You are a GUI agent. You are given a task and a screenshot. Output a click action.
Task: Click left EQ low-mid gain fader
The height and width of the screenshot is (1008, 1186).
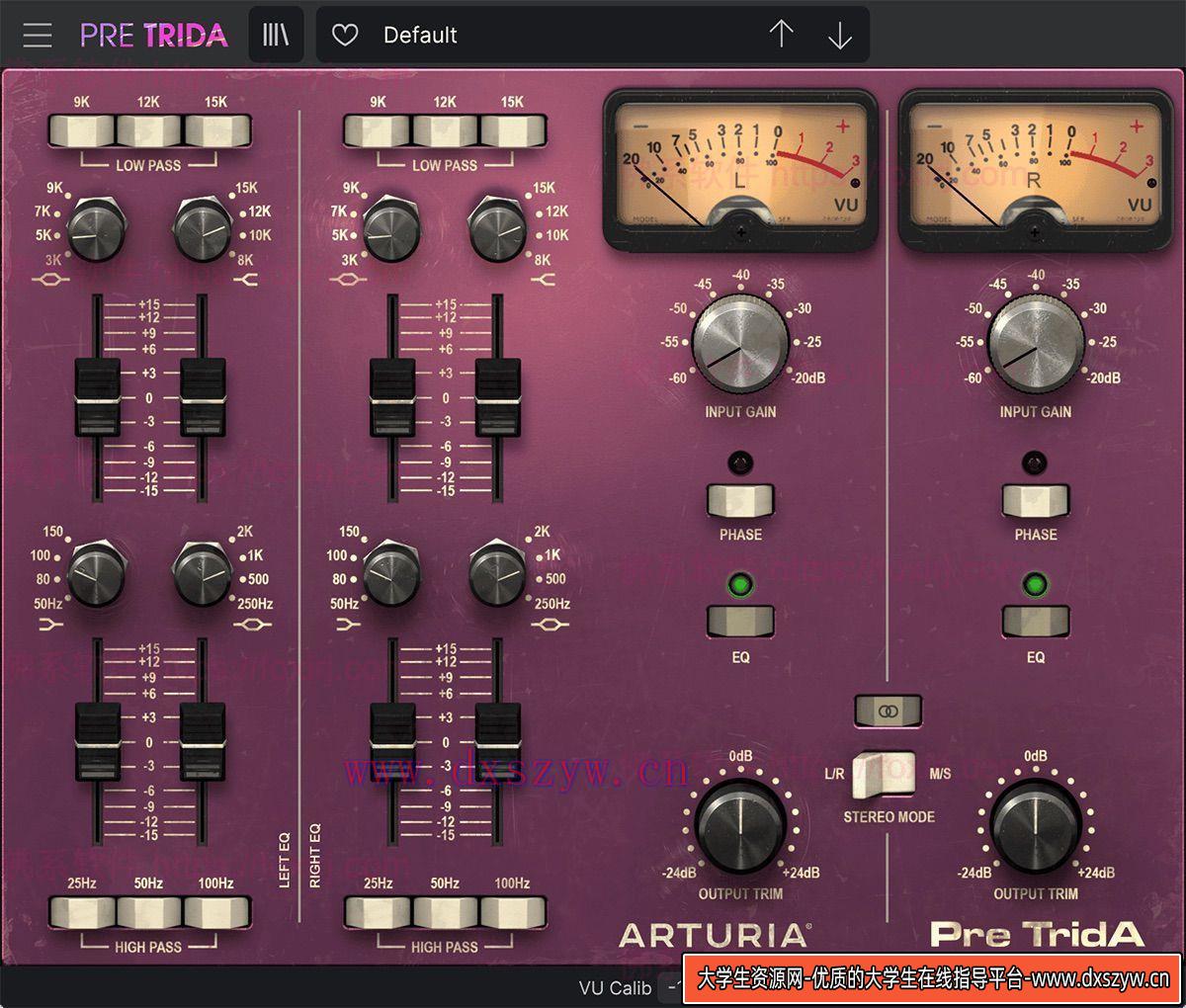202,742
